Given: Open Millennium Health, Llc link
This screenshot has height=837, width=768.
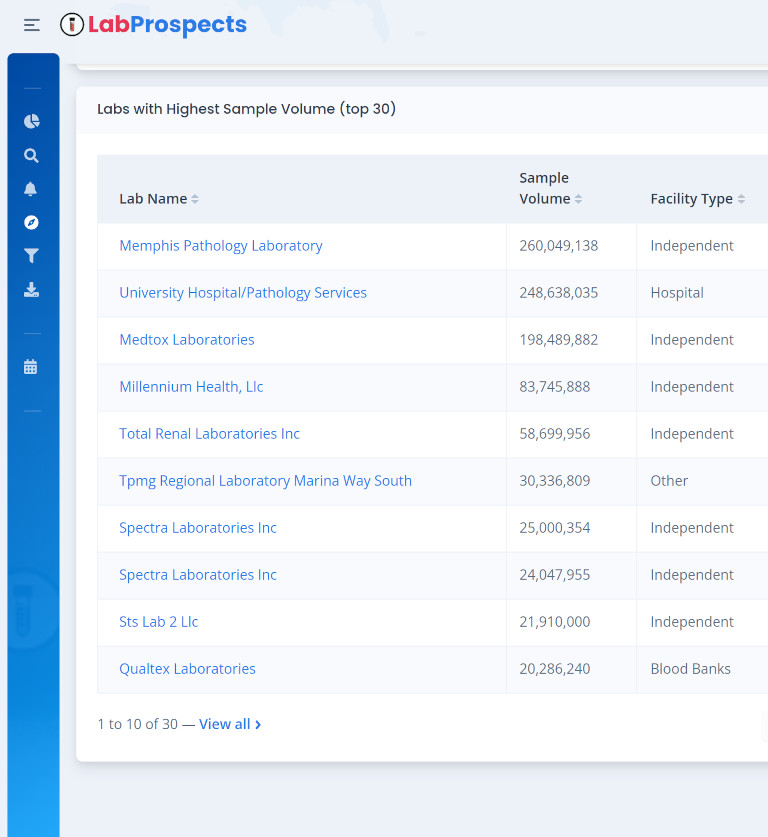Looking at the screenshot, I should point(191,386).
